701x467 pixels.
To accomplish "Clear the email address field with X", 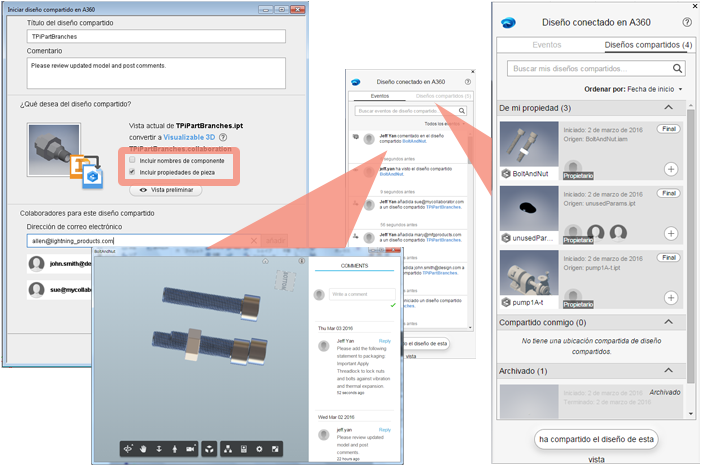I will [x=254, y=241].
